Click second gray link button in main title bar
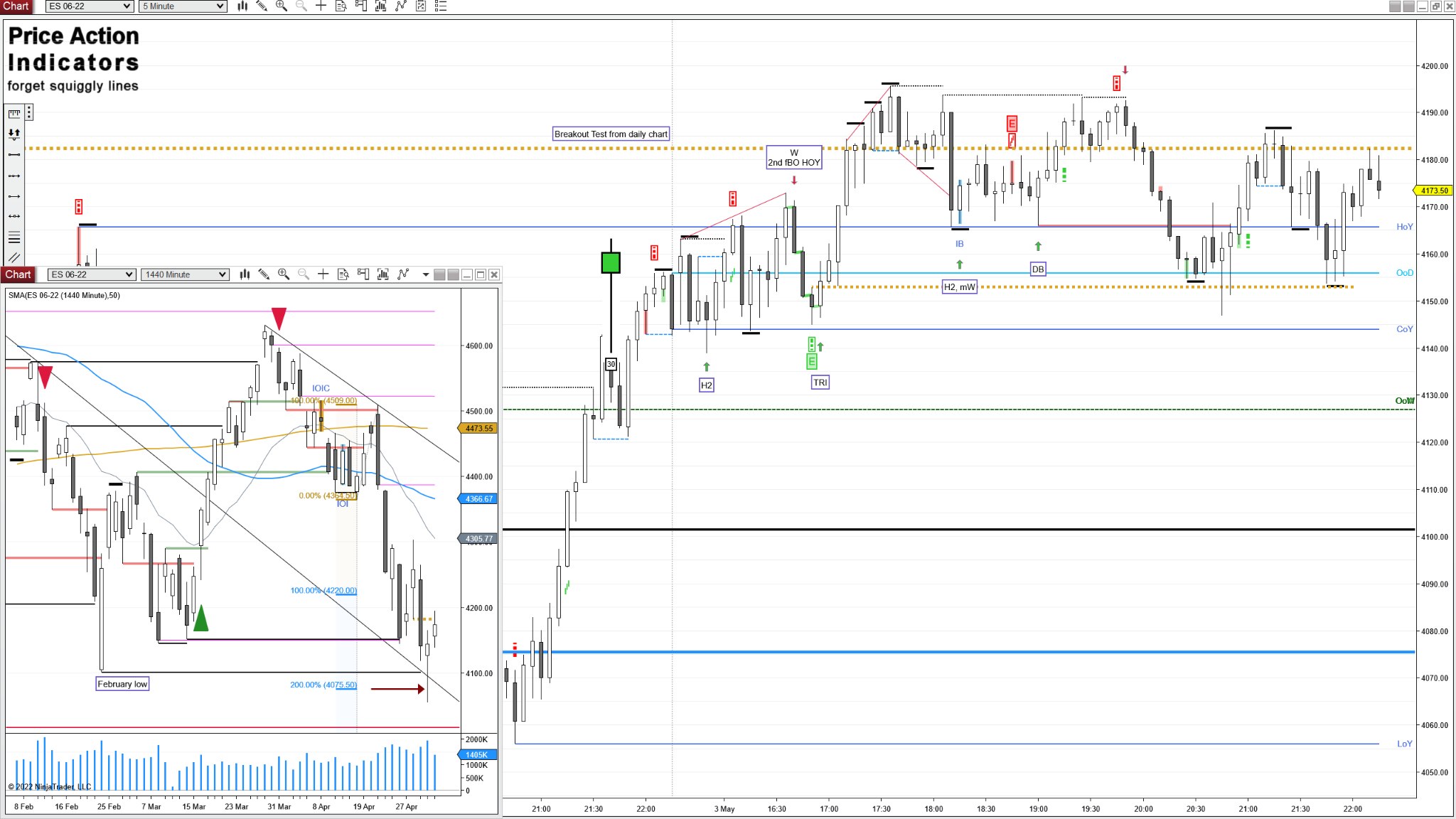The width and height of the screenshot is (1456, 819). click(1408, 6)
